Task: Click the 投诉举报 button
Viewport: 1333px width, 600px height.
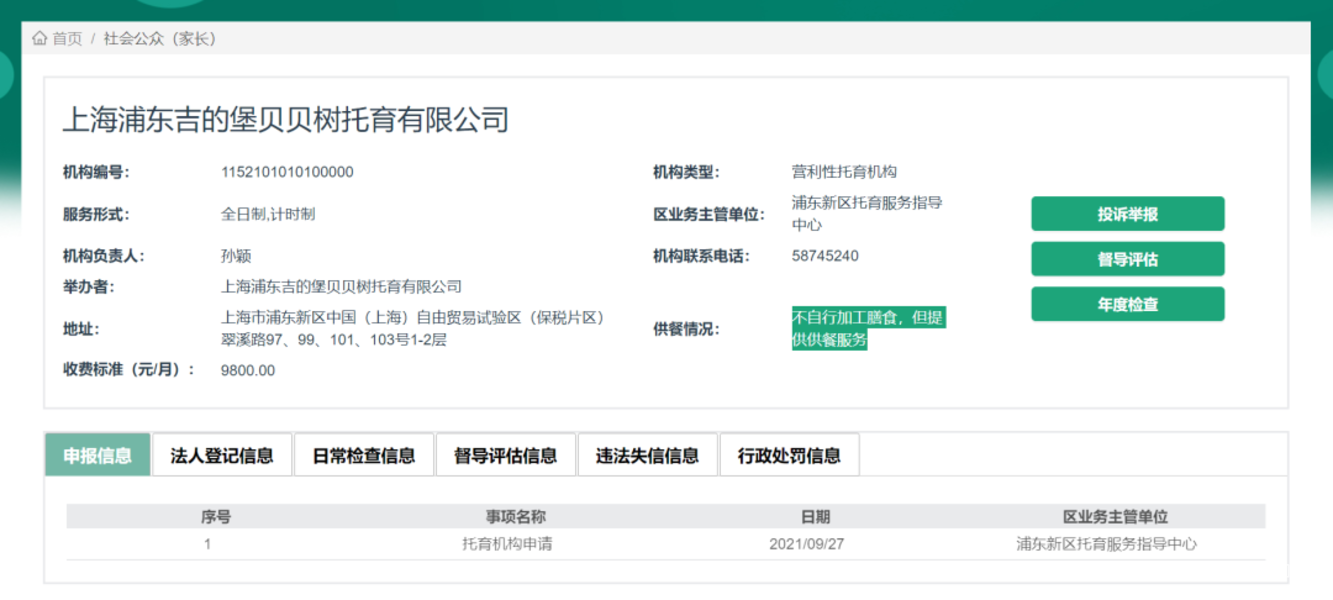Action: click(x=1127, y=214)
